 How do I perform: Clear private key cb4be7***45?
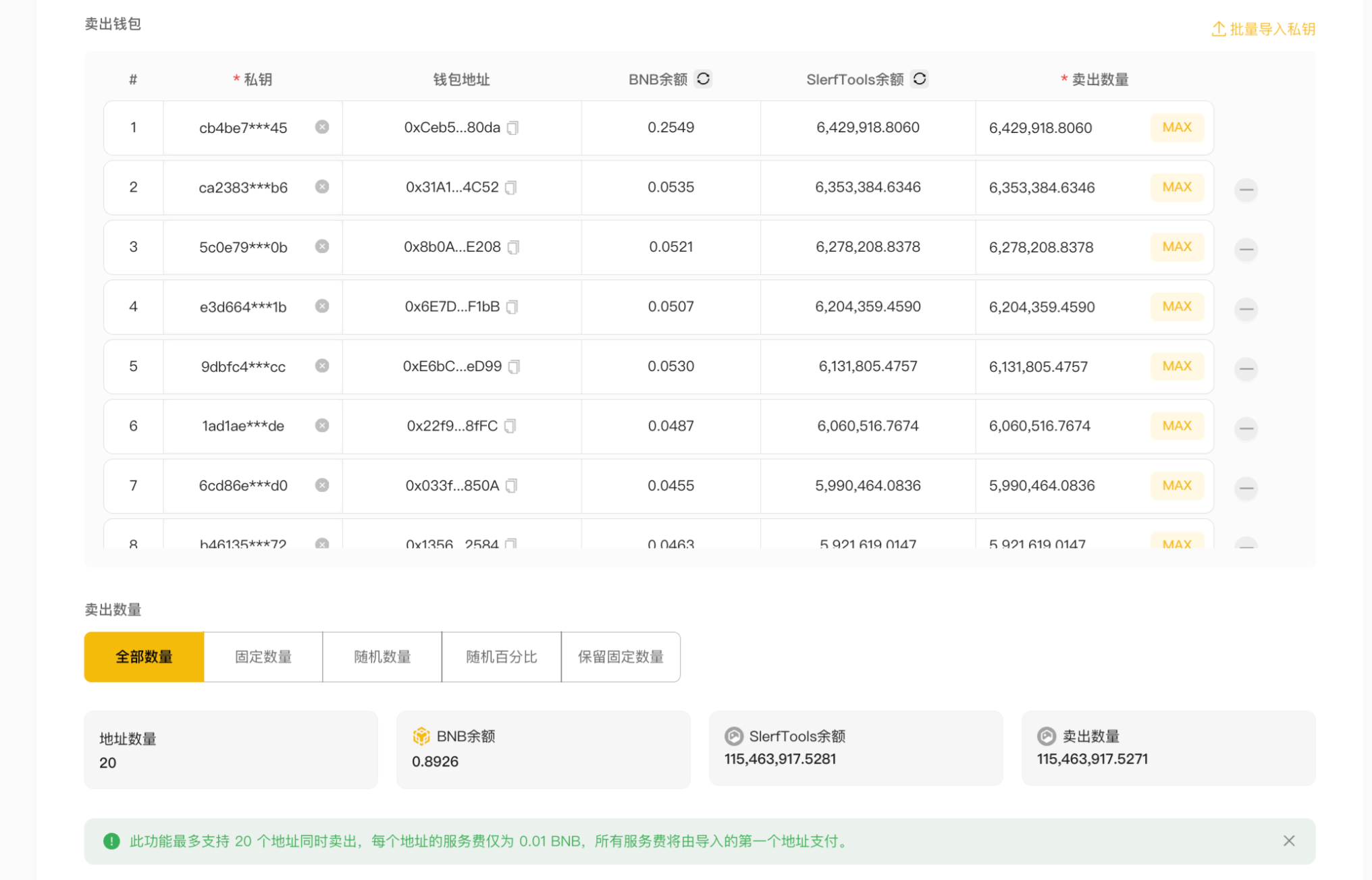coord(322,127)
